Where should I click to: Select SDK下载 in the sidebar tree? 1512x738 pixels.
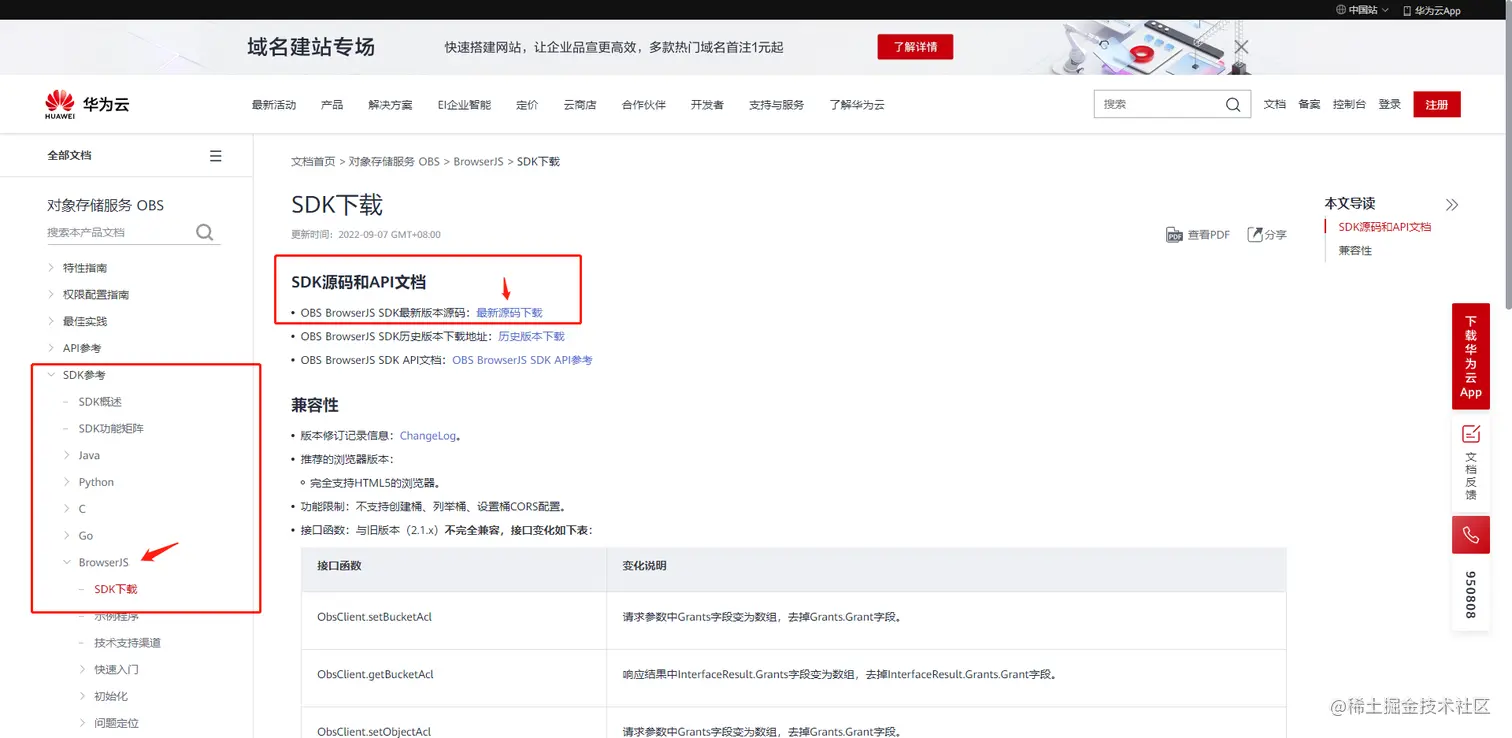pyautogui.click(x=116, y=589)
